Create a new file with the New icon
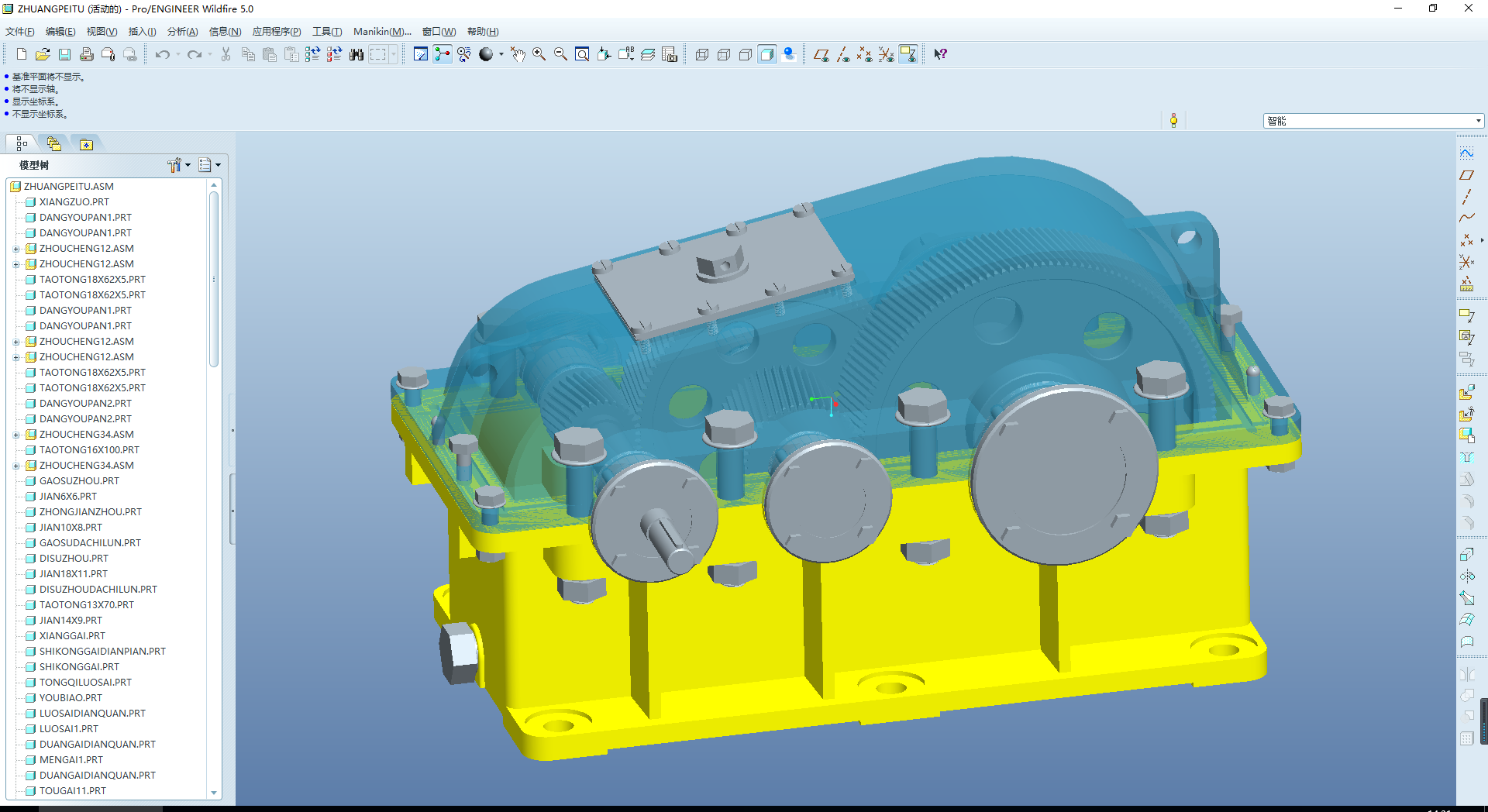 22,54
